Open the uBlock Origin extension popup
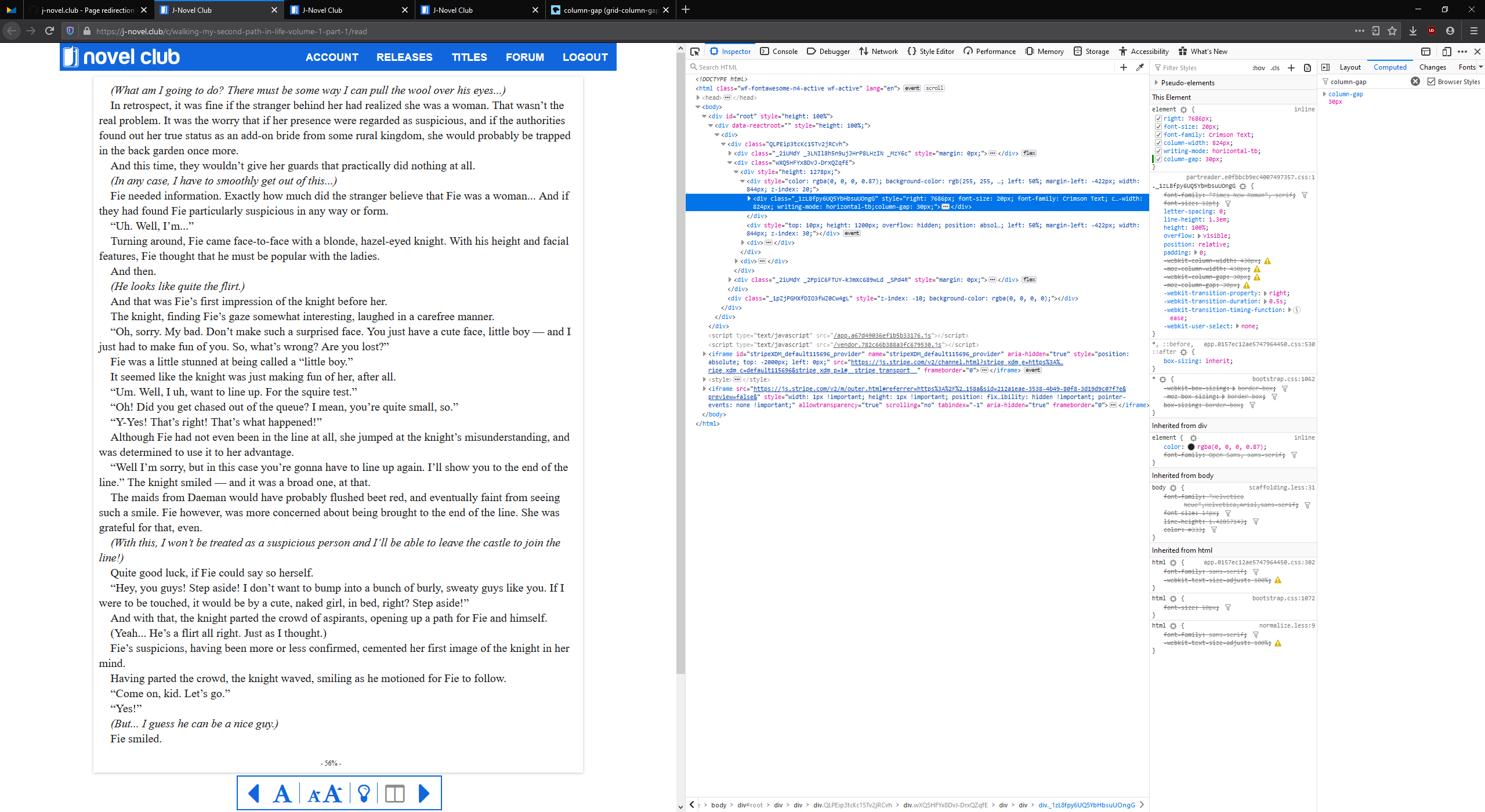1485x812 pixels. click(1432, 31)
